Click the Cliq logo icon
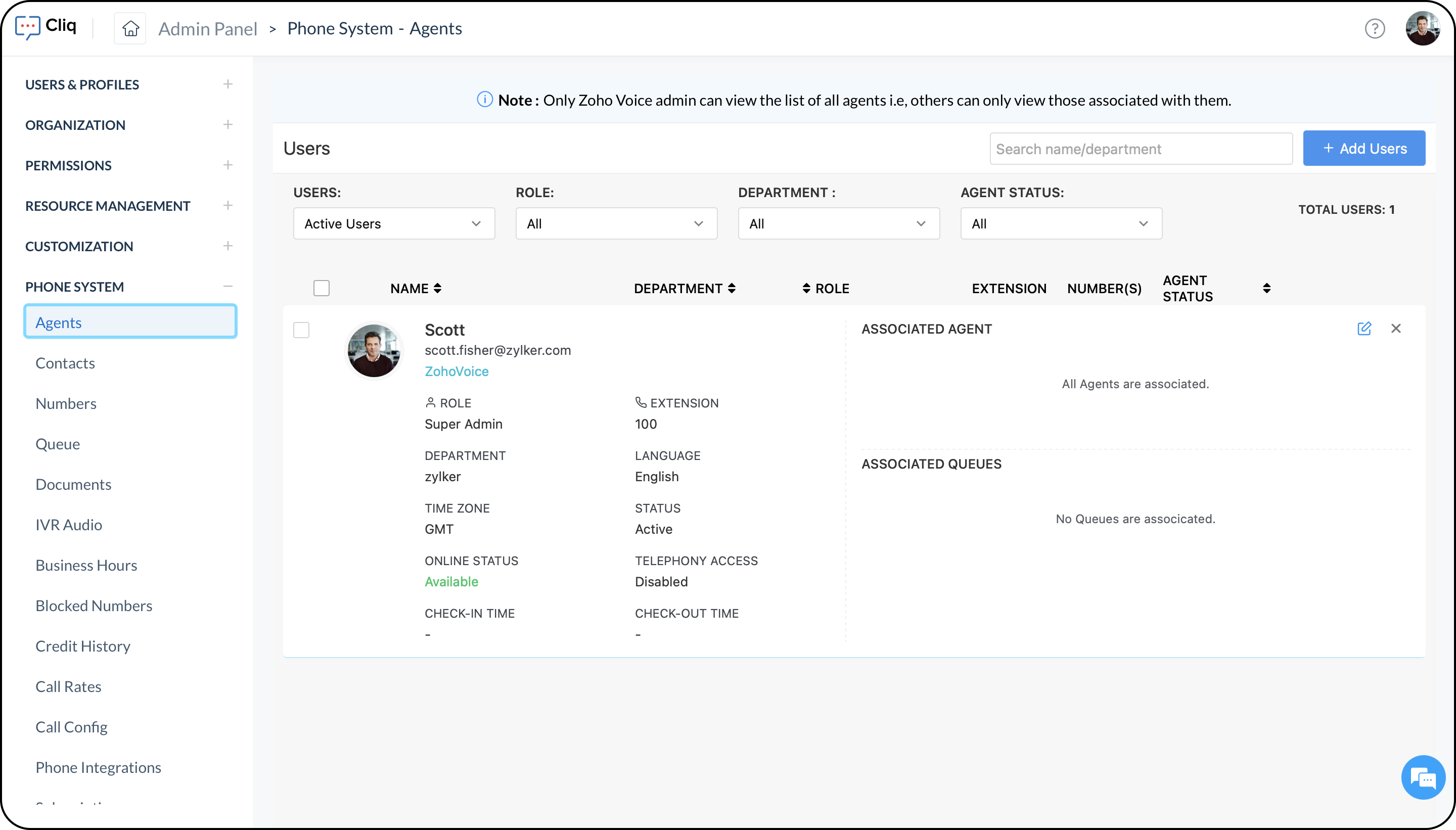This screenshot has height=830, width=1456. tap(27, 27)
